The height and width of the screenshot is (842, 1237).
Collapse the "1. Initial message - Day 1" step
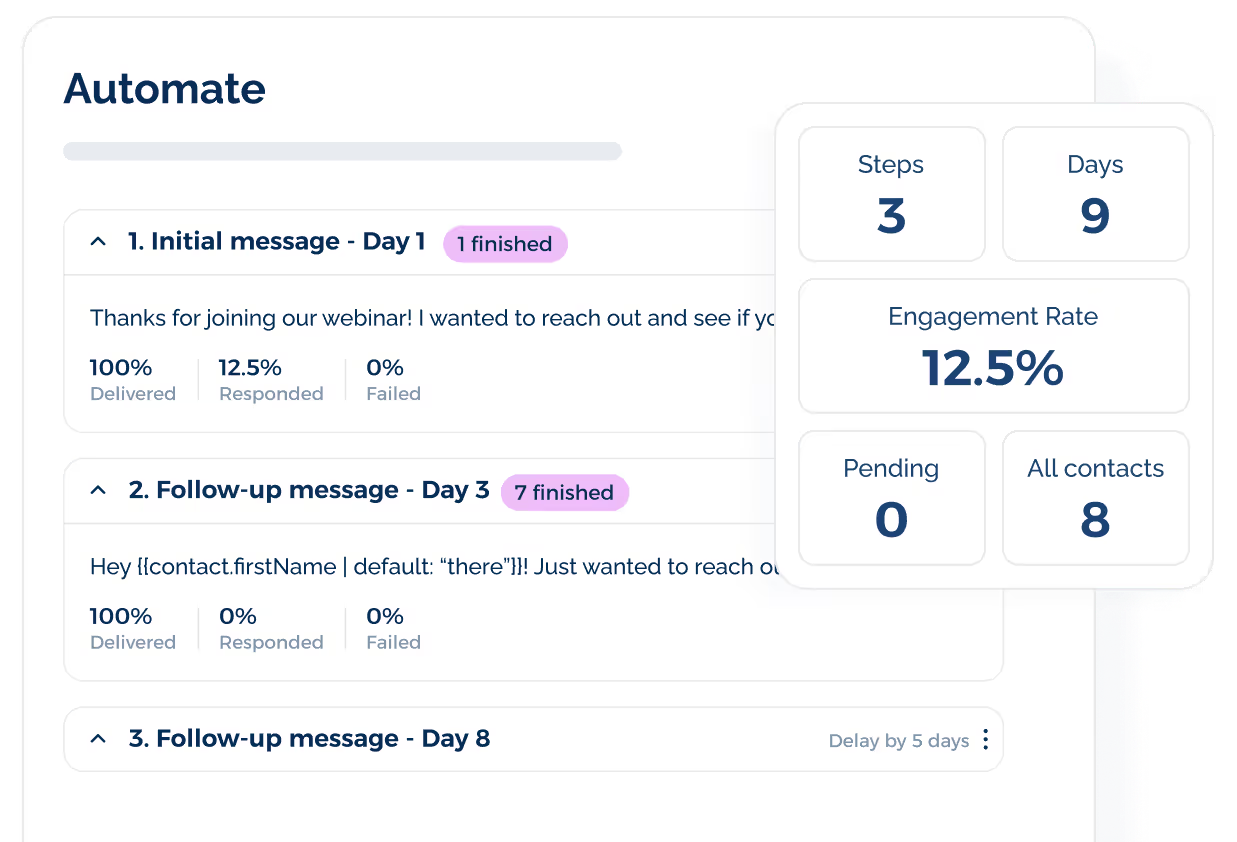pos(98,240)
